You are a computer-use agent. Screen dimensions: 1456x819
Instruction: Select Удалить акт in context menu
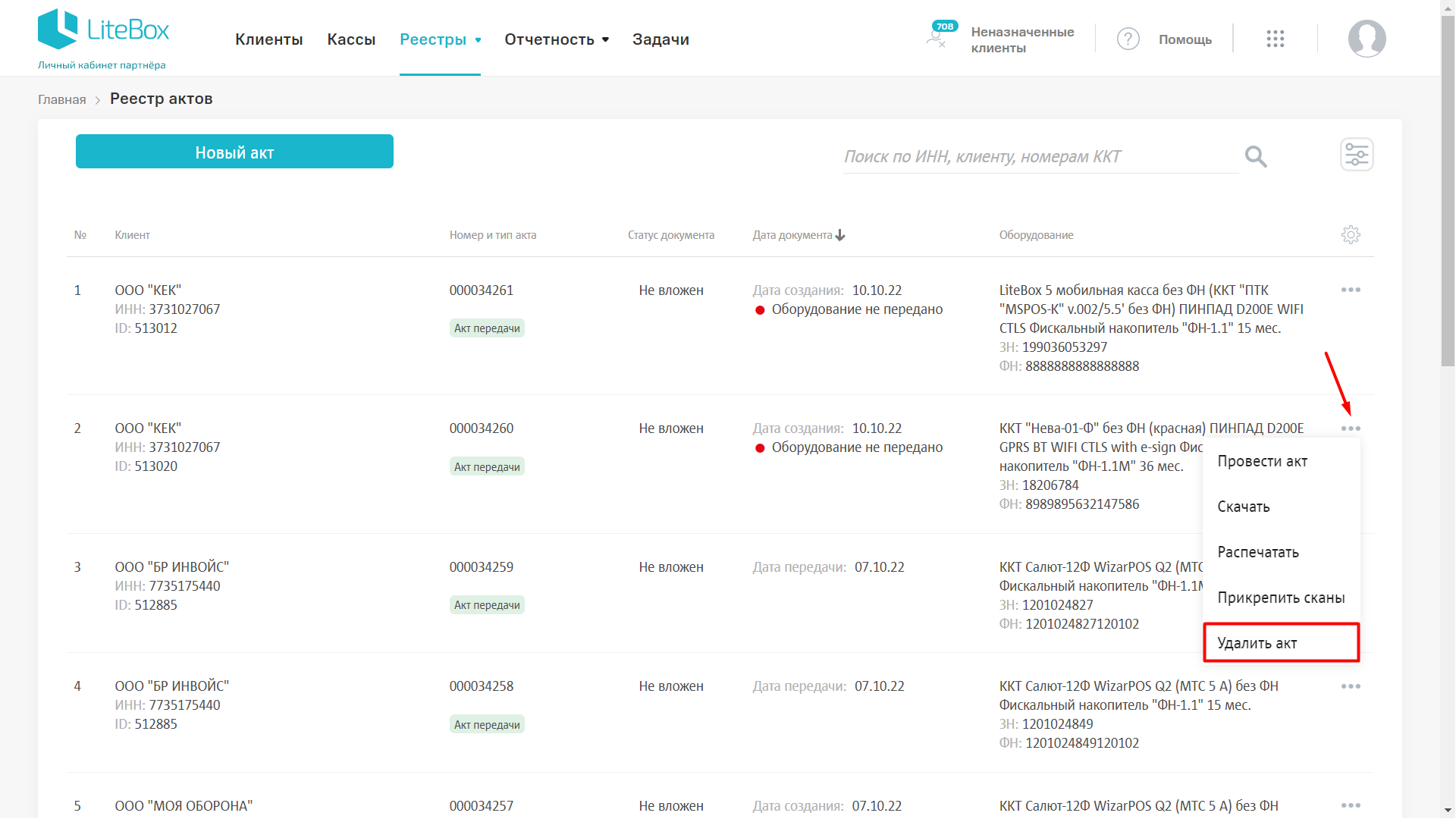click(1281, 643)
